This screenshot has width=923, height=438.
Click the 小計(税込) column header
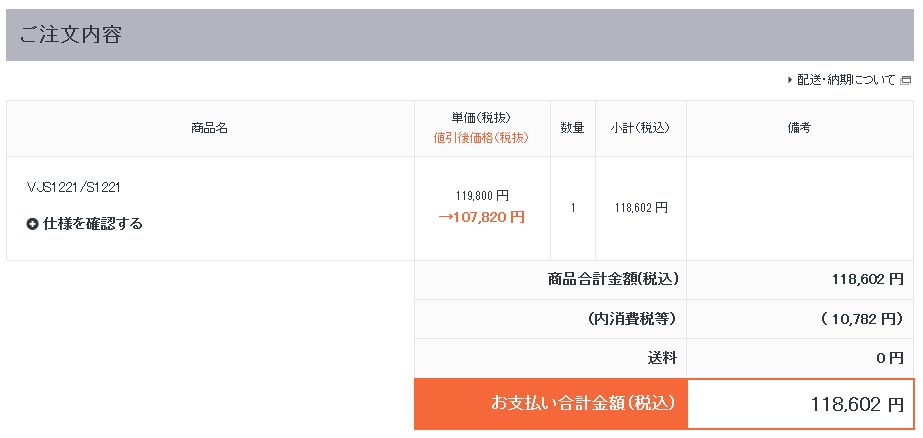640,128
